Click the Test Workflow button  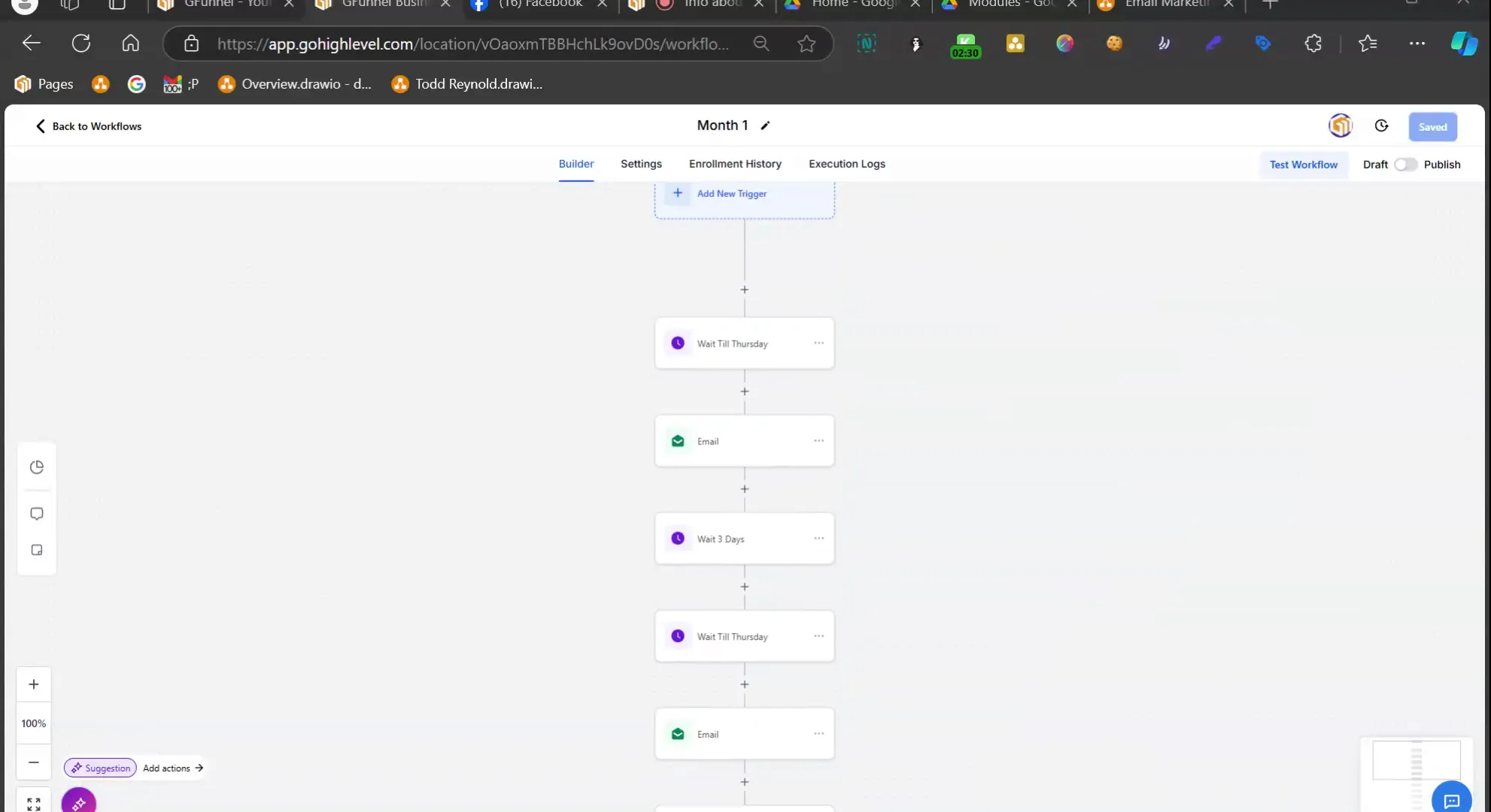1304,165
